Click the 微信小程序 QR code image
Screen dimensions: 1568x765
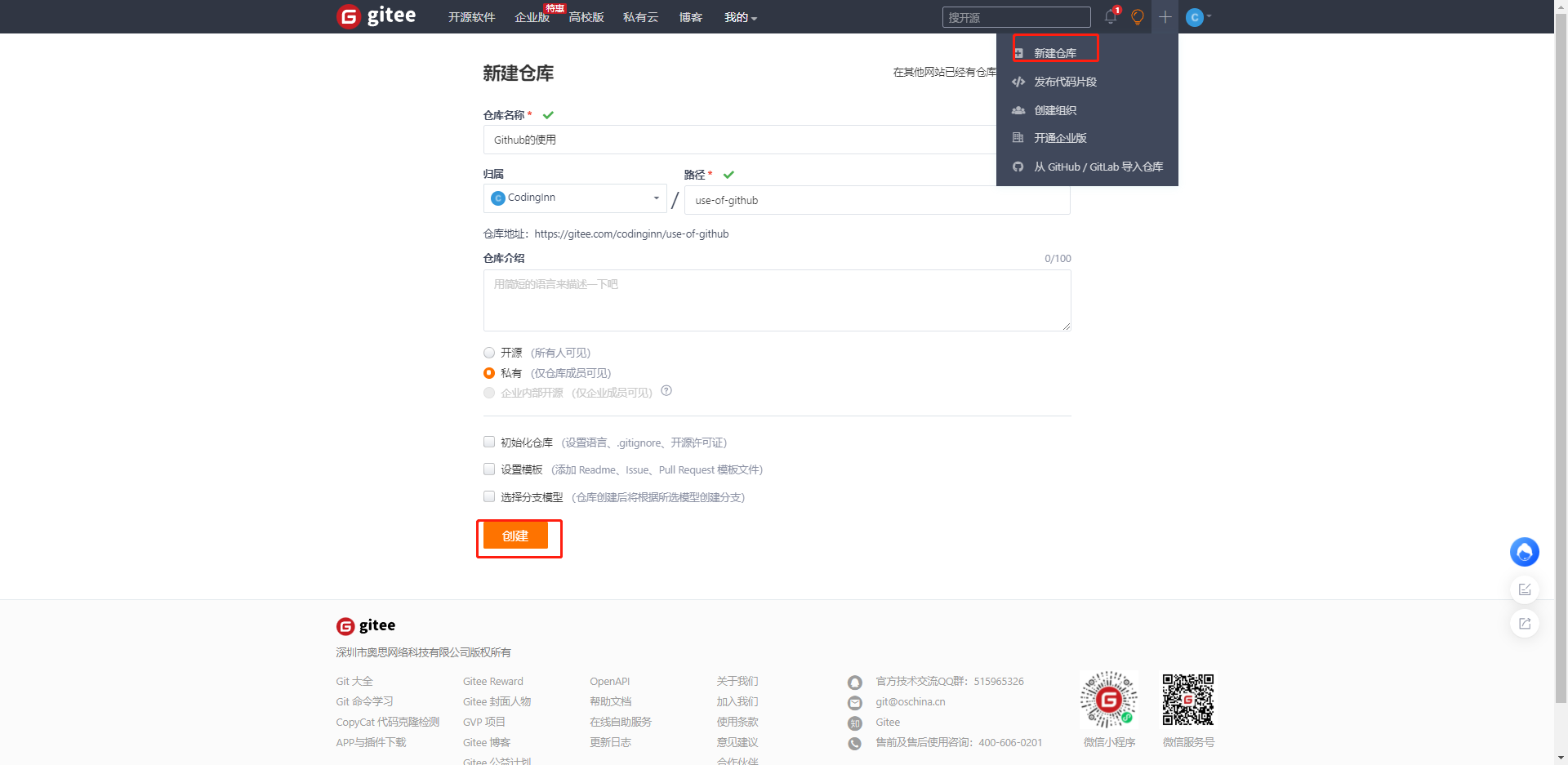[x=1109, y=700]
